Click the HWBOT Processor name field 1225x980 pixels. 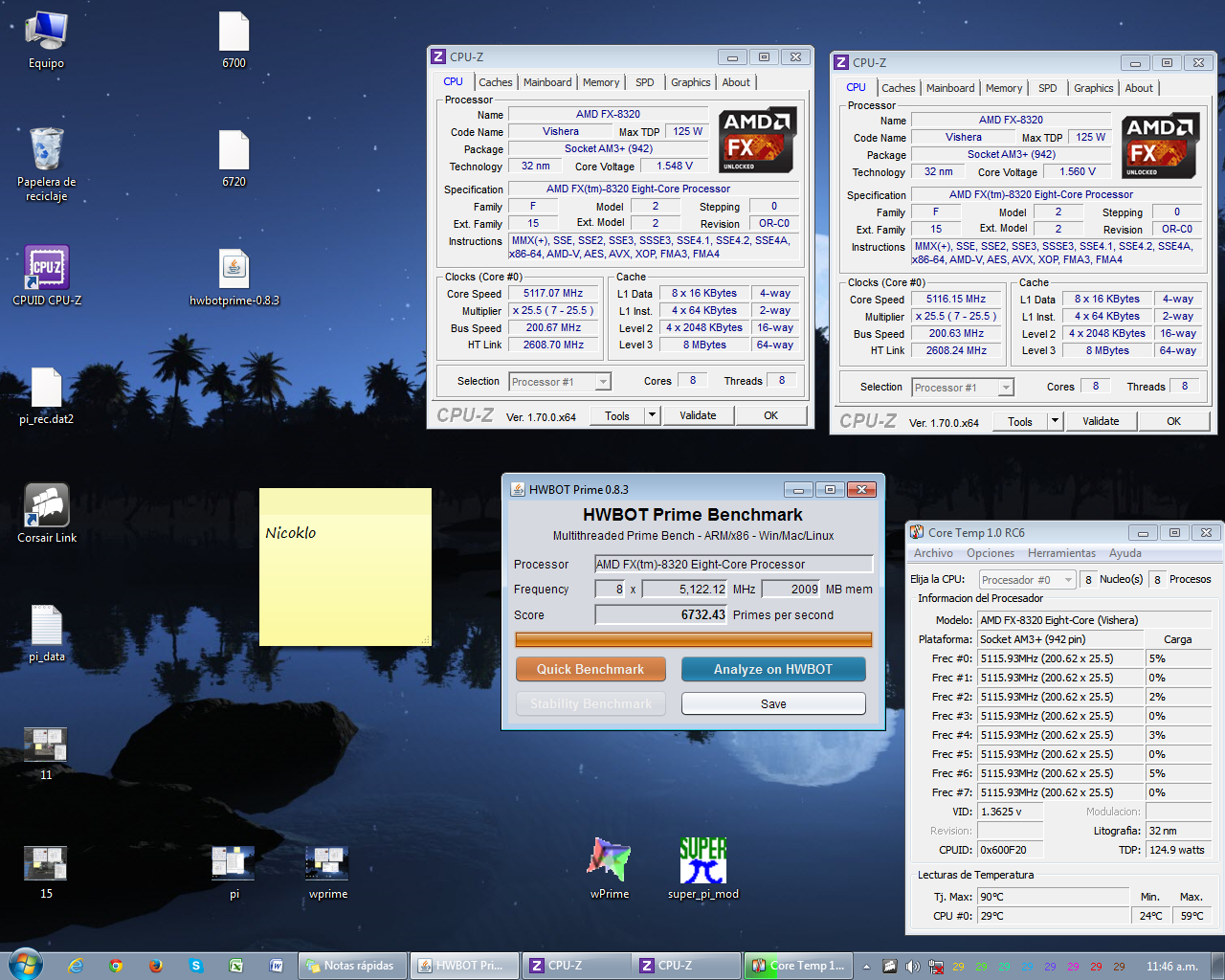tap(734, 565)
